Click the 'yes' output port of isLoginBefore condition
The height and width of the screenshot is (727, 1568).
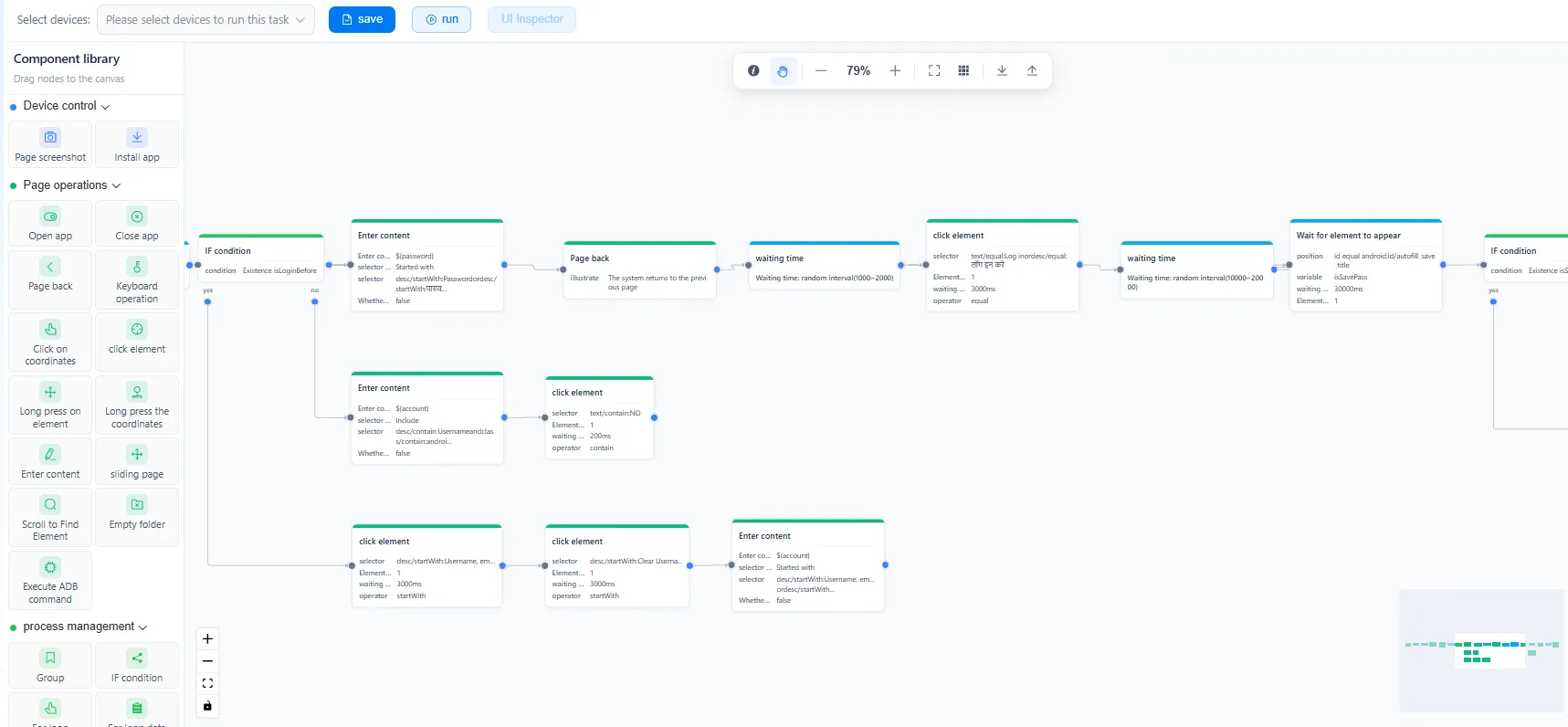[x=208, y=301]
